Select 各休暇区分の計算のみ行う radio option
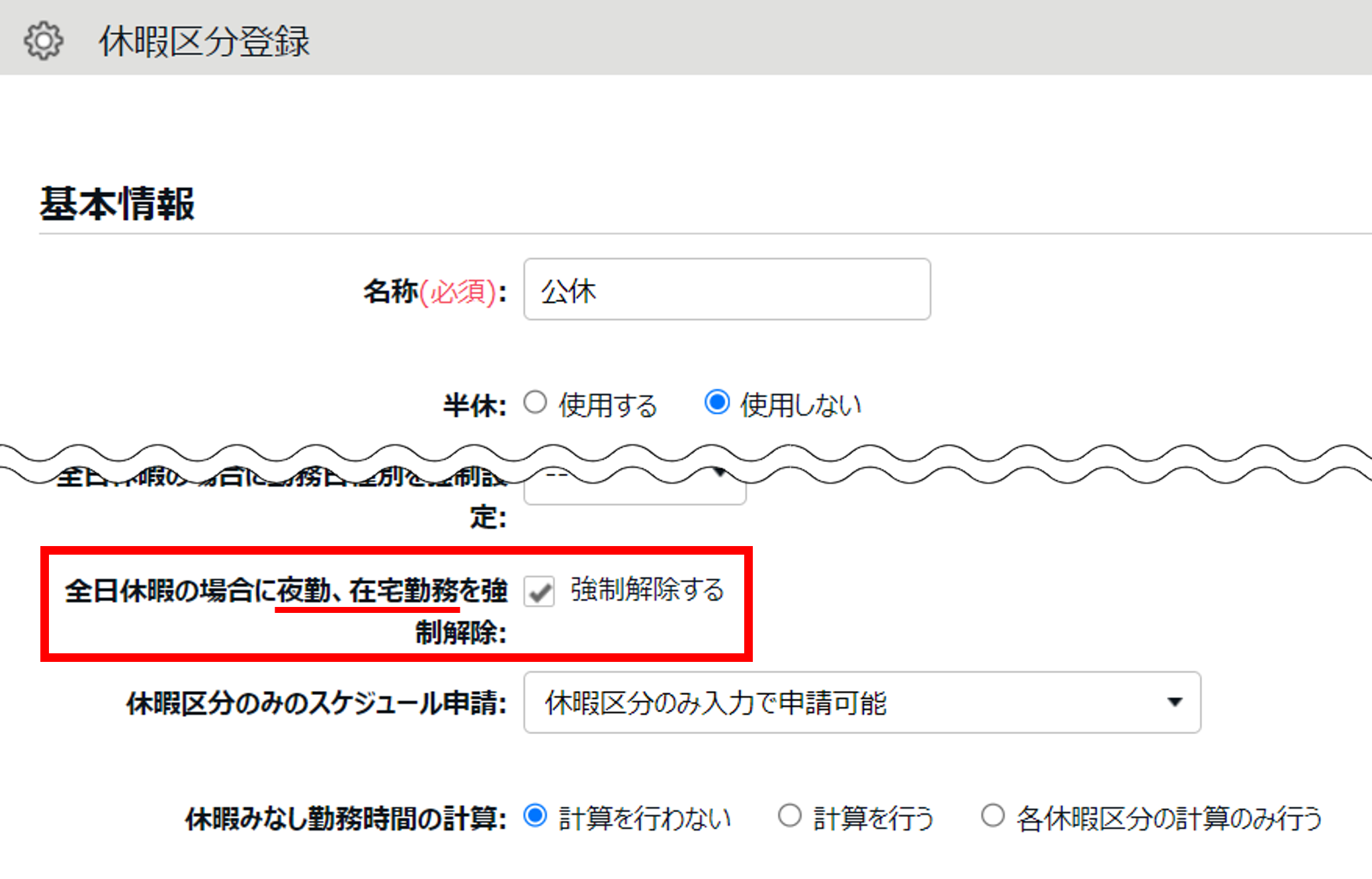The width and height of the screenshot is (1372, 879). pos(992,816)
